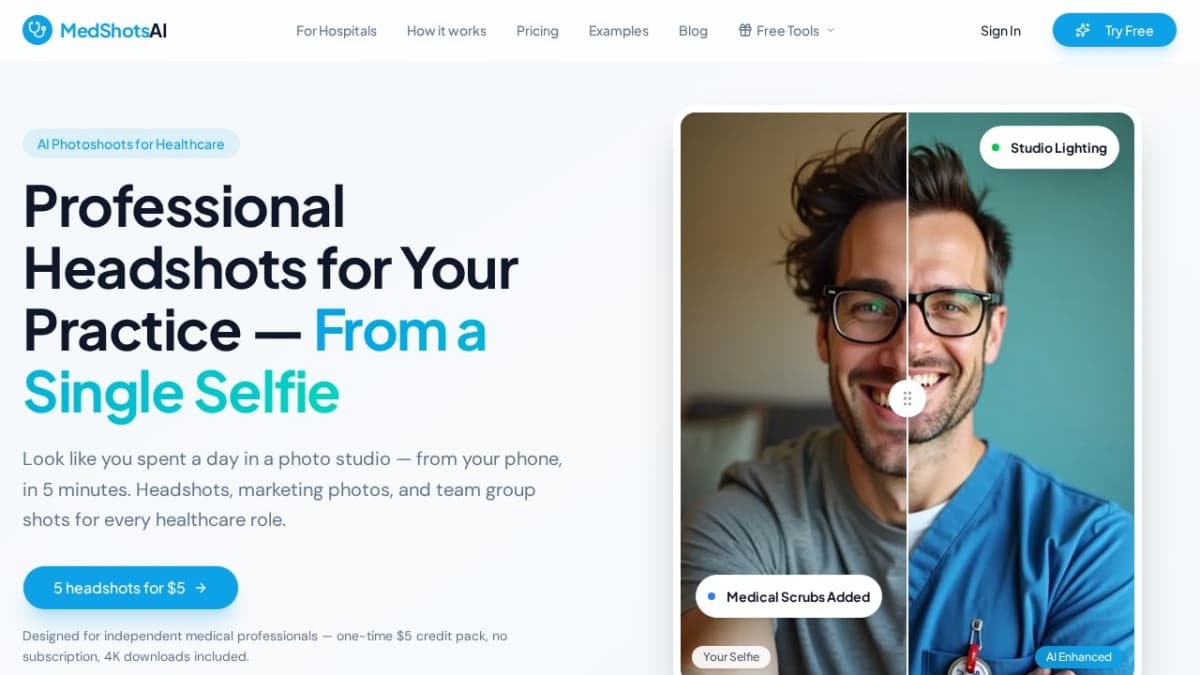Image resolution: width=1200 pixels, height=675 pixels.
Task: Expand the Free Tools dropdown chevron
Action: click(x=830, y=30)
